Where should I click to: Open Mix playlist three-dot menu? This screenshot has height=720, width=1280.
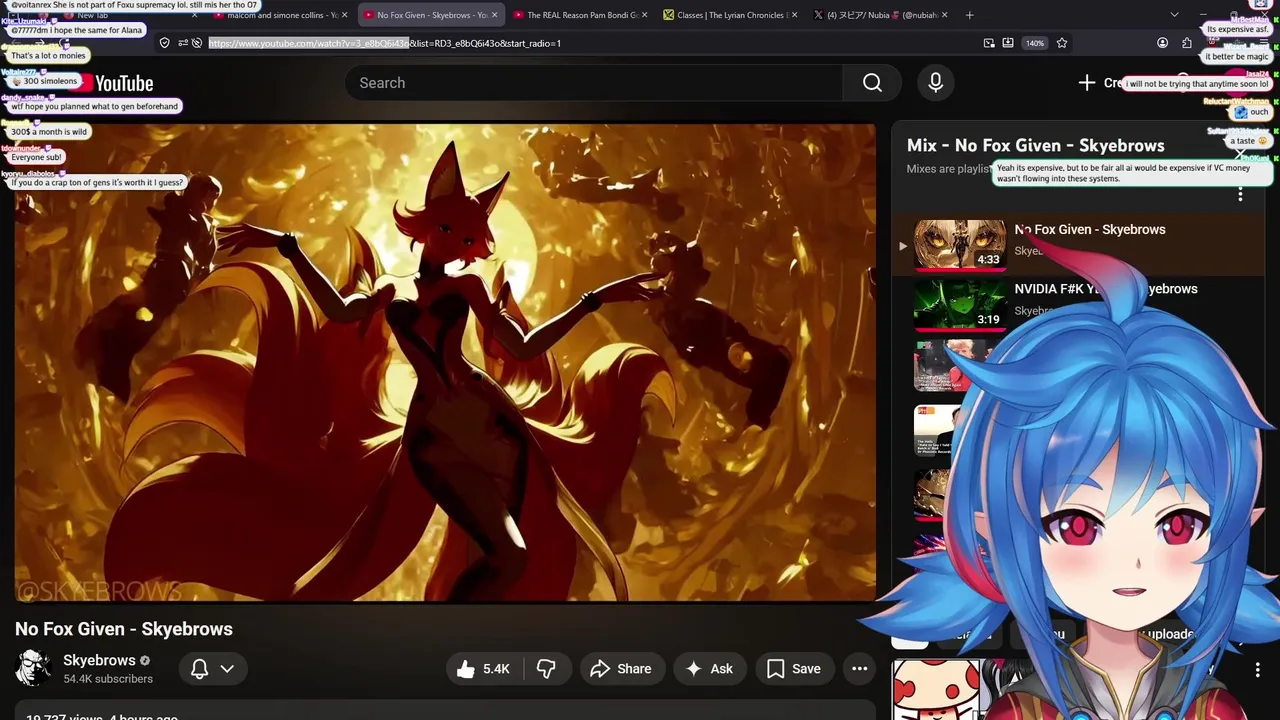point(1240,194)
